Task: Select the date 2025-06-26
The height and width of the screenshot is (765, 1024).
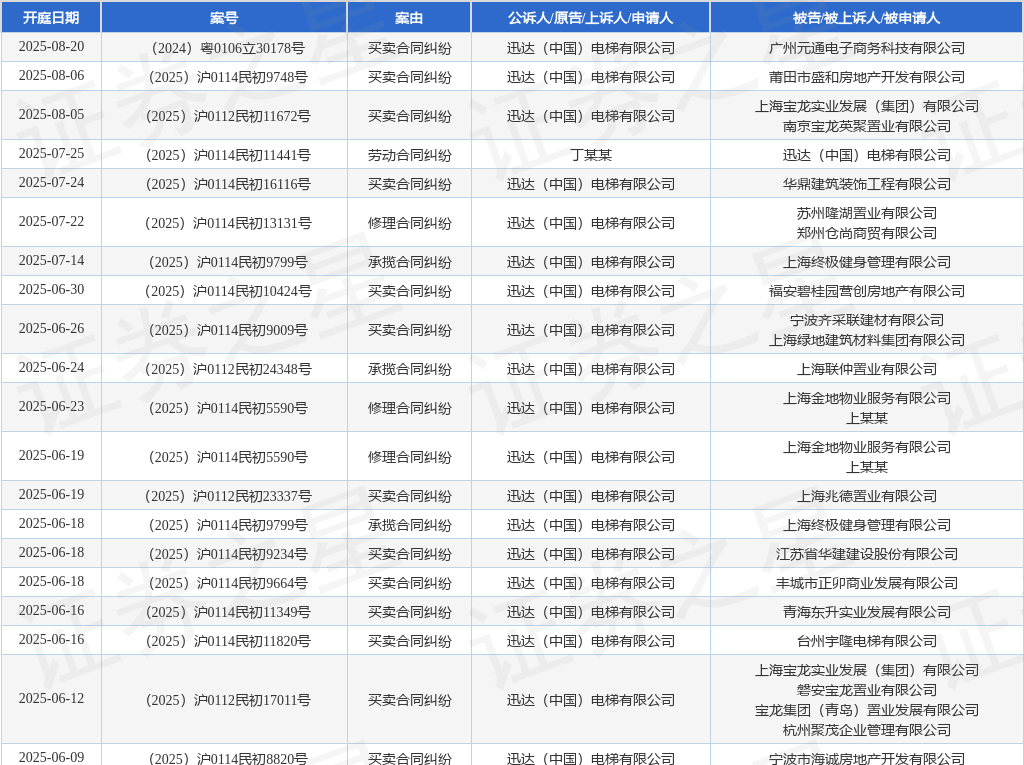Action: [x=52, y=329]
